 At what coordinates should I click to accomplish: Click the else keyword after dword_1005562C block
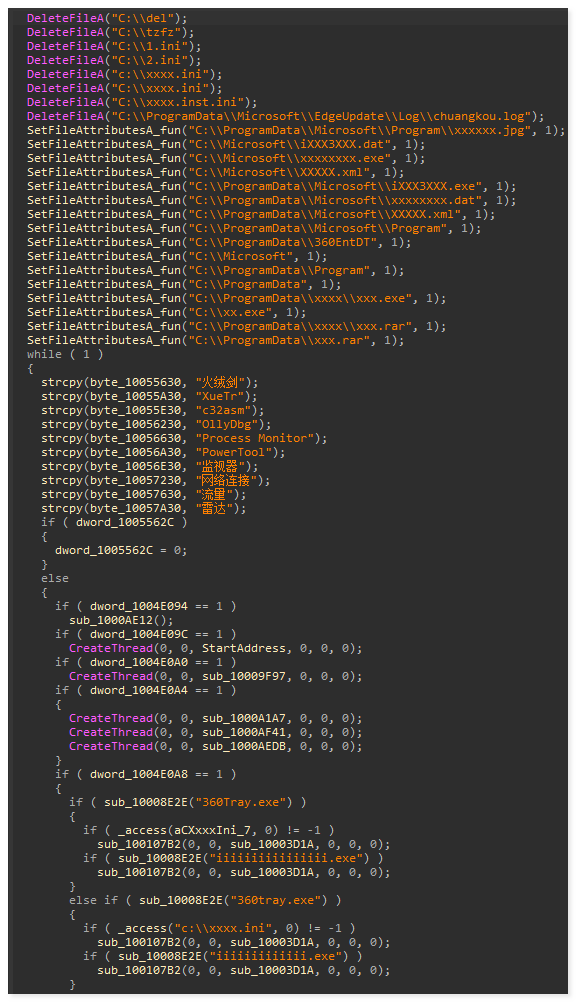coord(55,578)
